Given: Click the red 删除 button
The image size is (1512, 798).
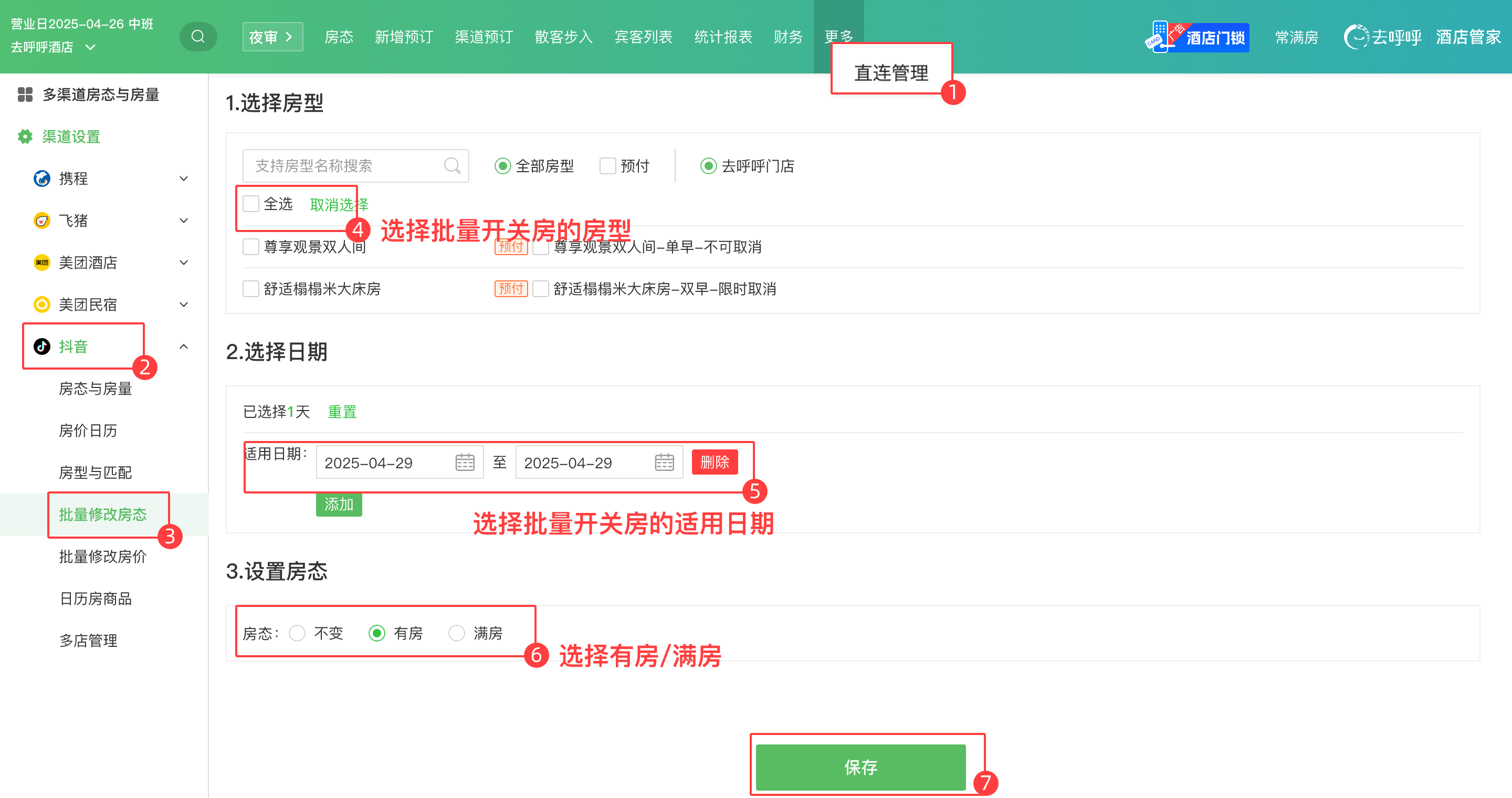Looking at the screenshot, I should point(715,463).
